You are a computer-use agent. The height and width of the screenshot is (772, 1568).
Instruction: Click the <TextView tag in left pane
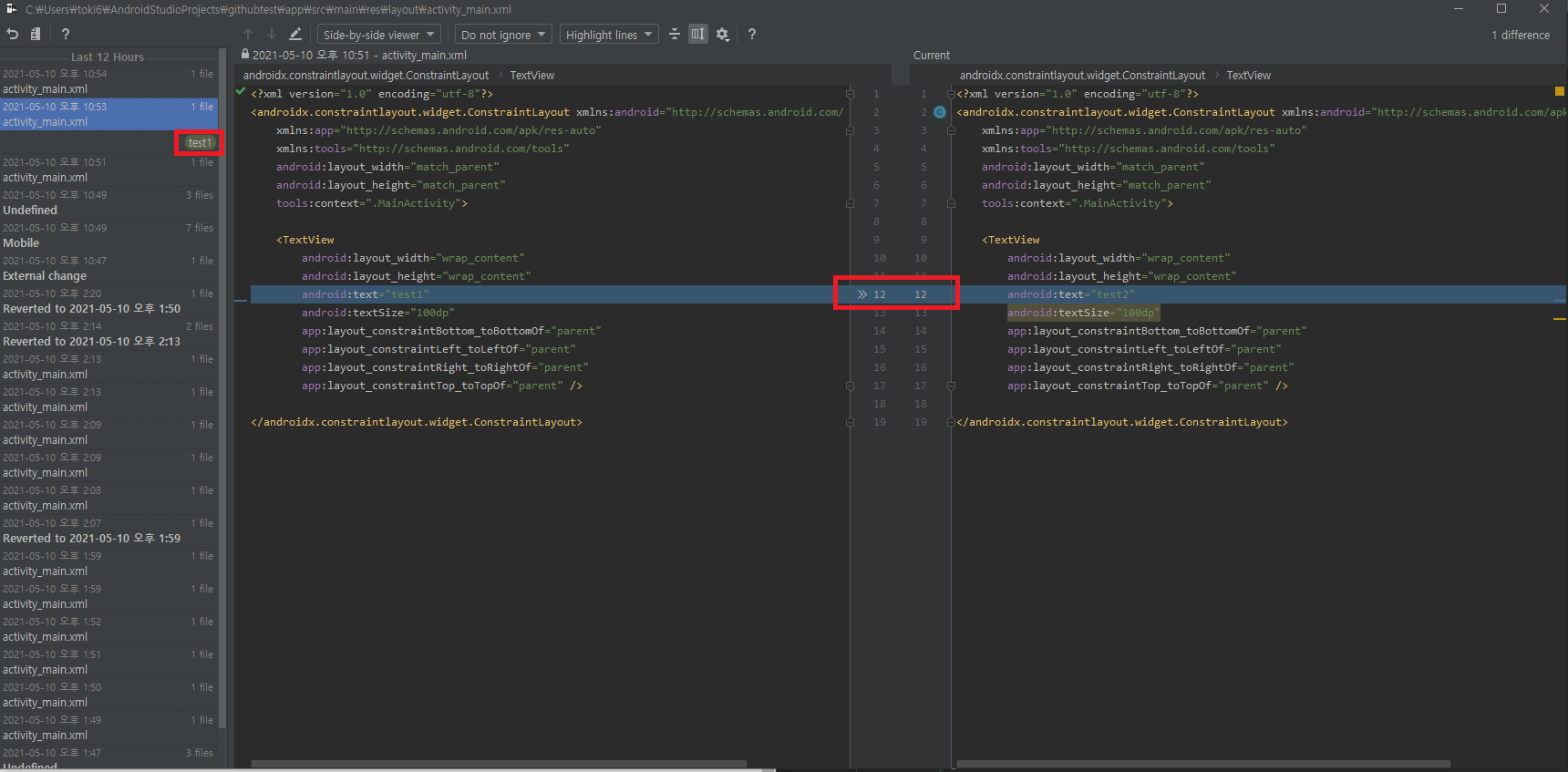point(305,240)
